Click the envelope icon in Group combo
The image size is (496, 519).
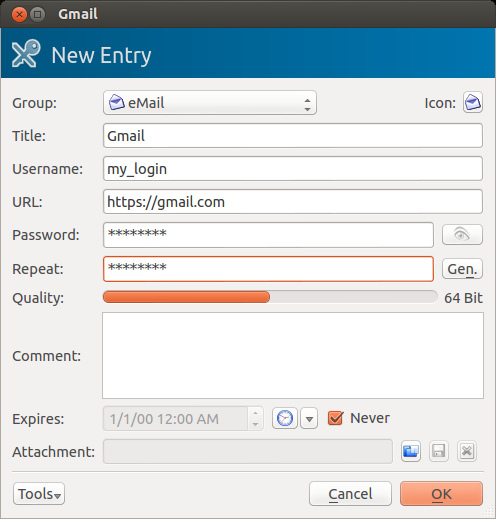point(117,102)
